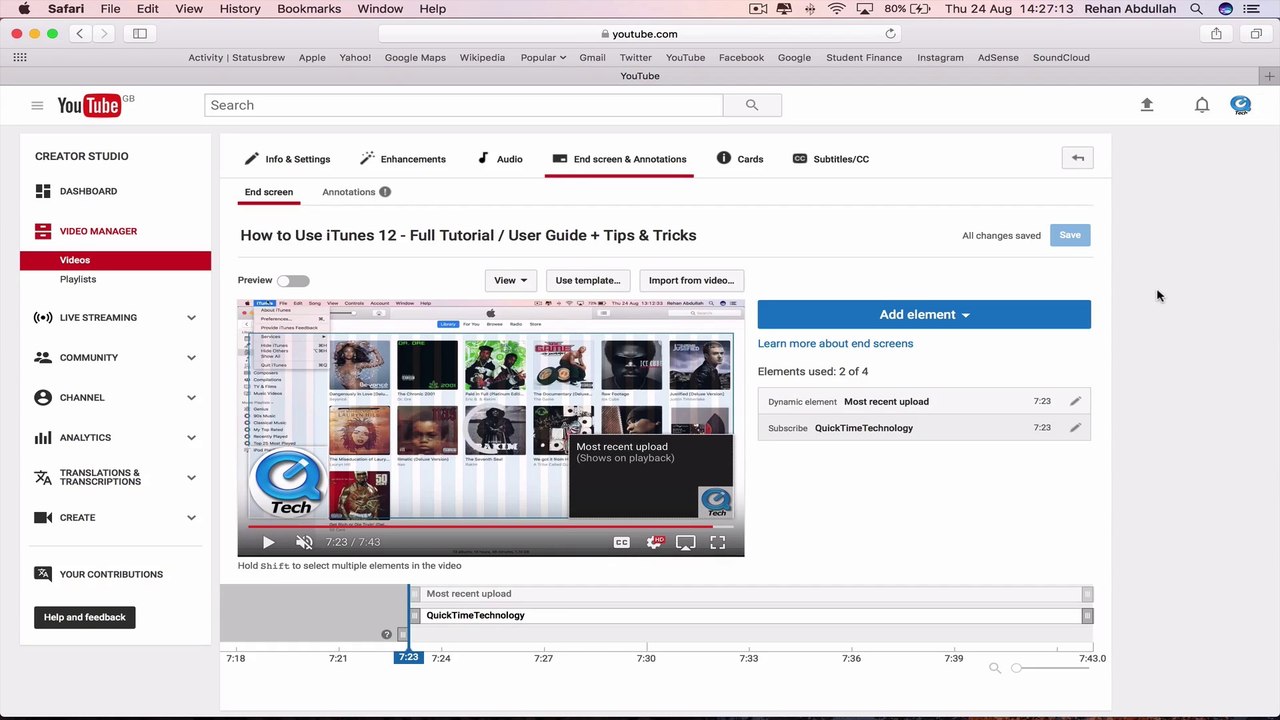Unmute the video player volume icon

(305, 542)
